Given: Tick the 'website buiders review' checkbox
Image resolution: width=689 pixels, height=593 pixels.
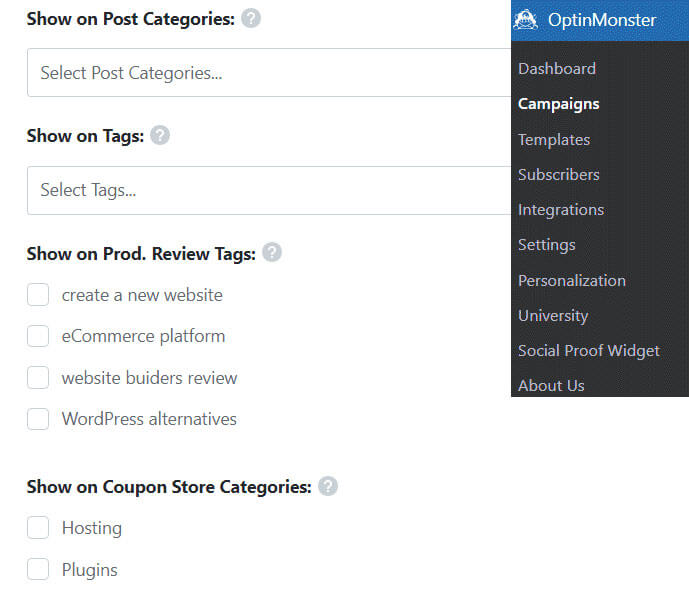Looking at the screenshot, I should [x=38, y=378].
